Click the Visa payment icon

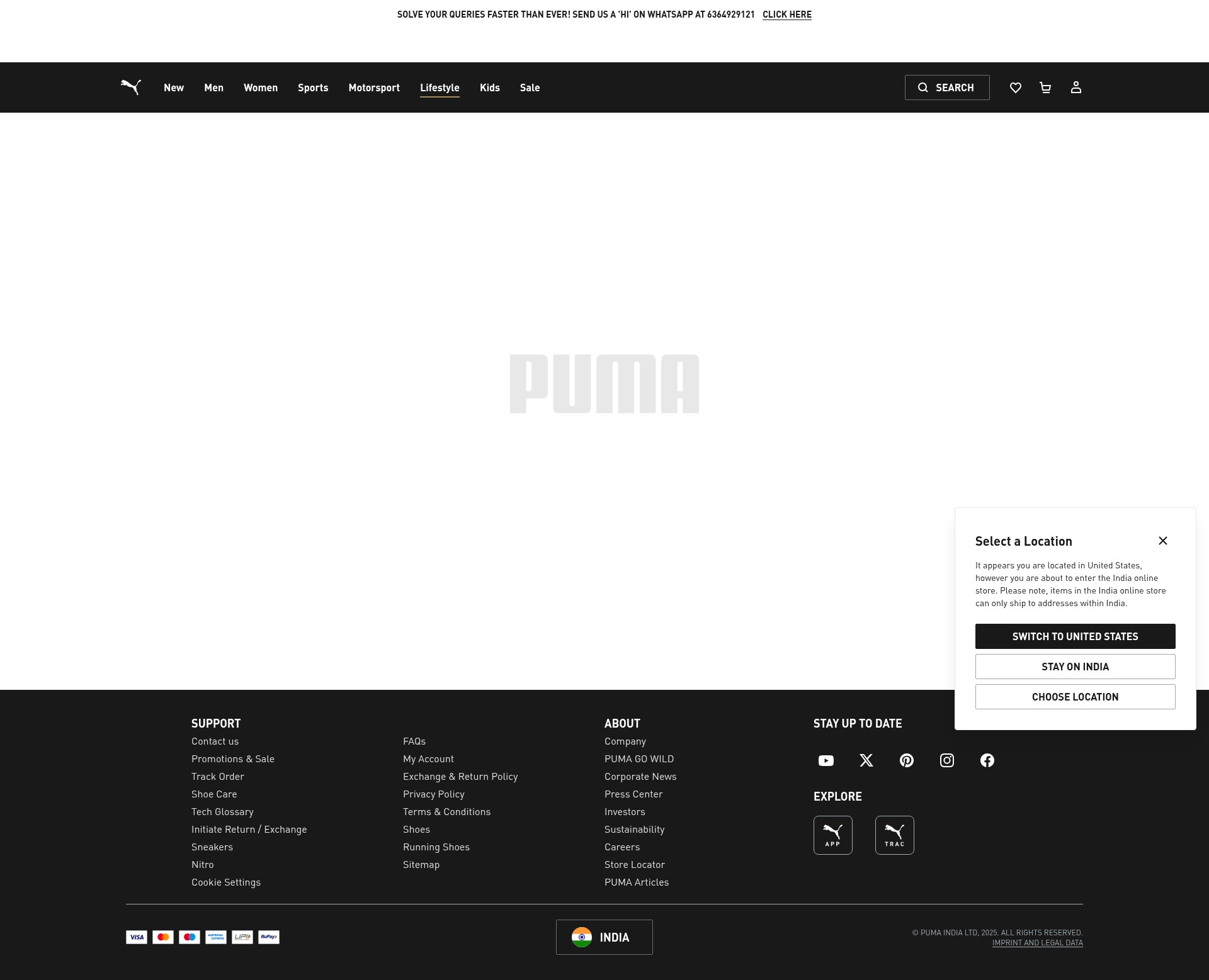(137, 937)
